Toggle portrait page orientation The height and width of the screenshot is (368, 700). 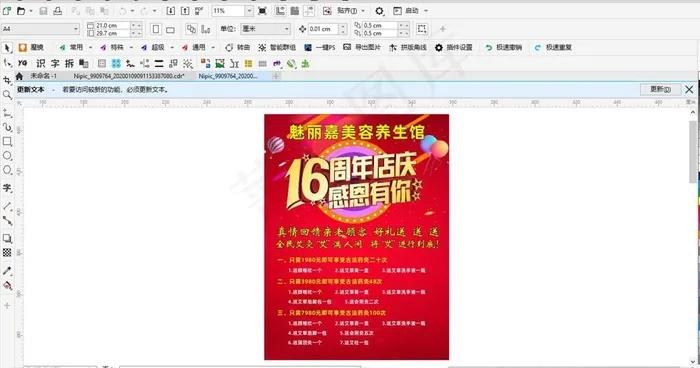pos(156,29)
